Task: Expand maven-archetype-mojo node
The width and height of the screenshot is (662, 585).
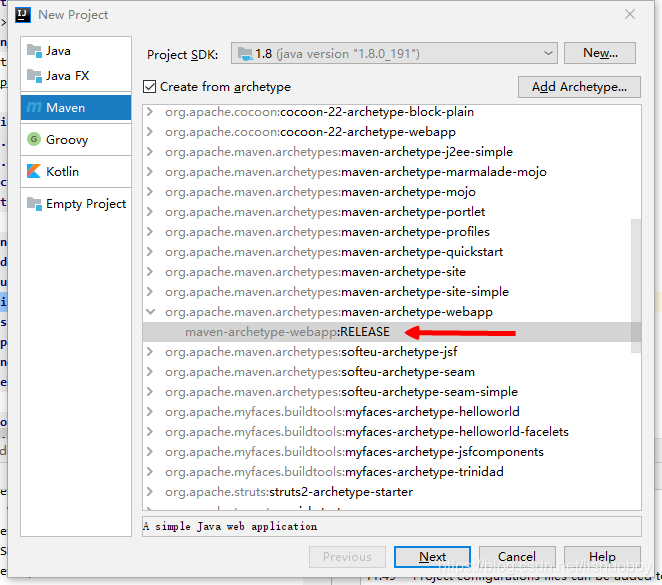Action: [150, 192]
